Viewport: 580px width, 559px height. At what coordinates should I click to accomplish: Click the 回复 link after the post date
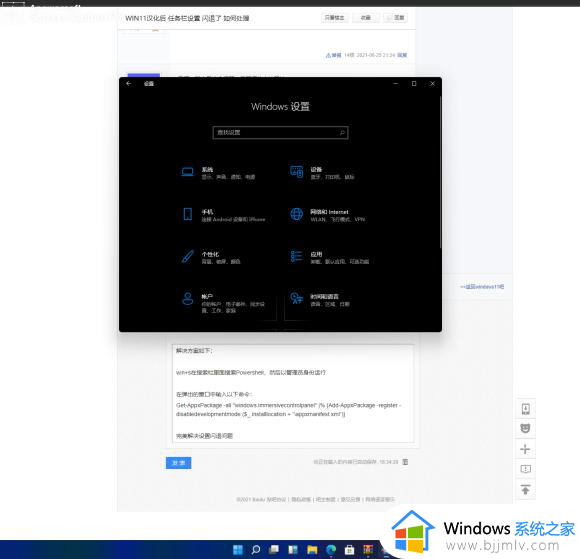[x=402, y=55]
